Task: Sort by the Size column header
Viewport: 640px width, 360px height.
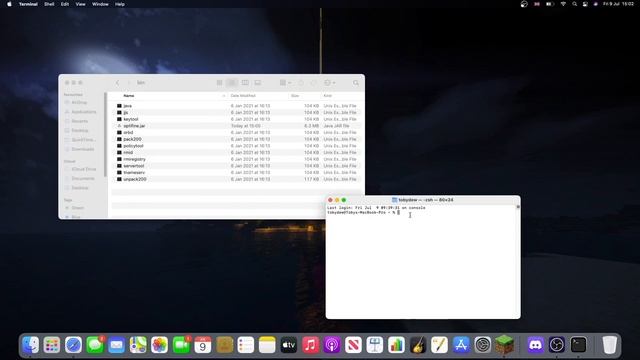Action: point(295,96)
